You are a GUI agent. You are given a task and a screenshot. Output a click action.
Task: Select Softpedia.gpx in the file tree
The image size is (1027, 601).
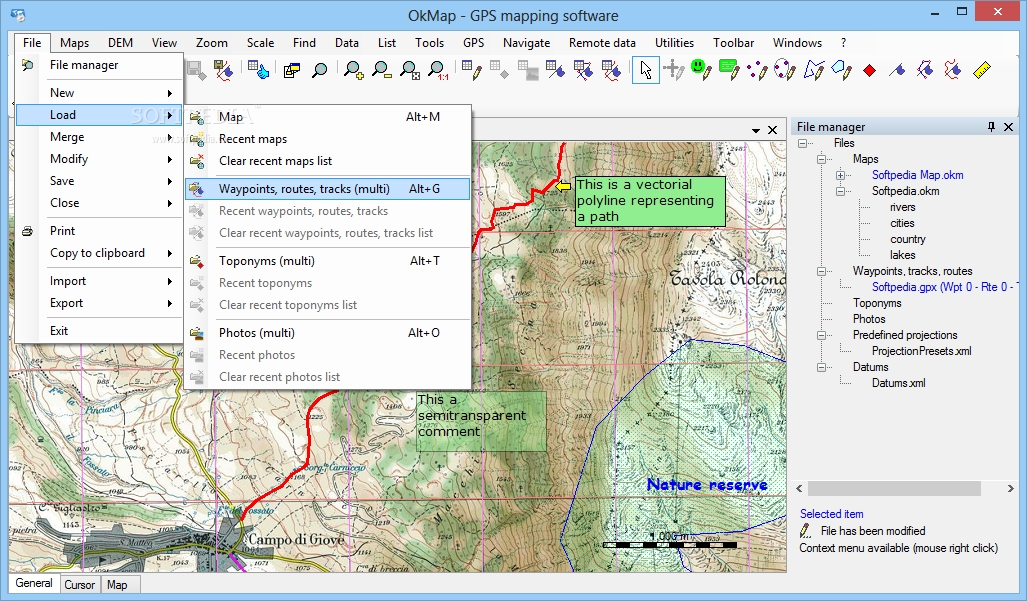943,287
